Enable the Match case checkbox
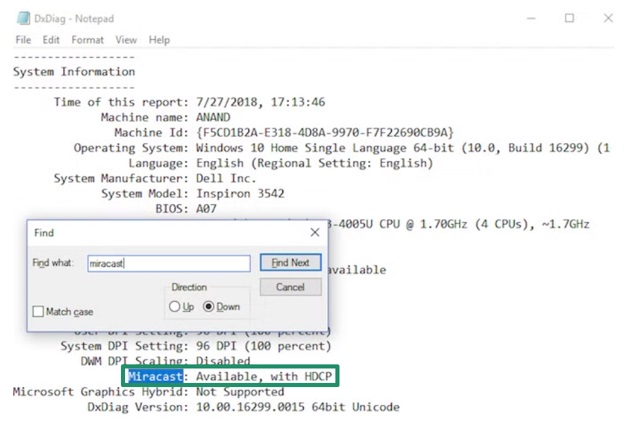624x440 pixels. (38, 312)
